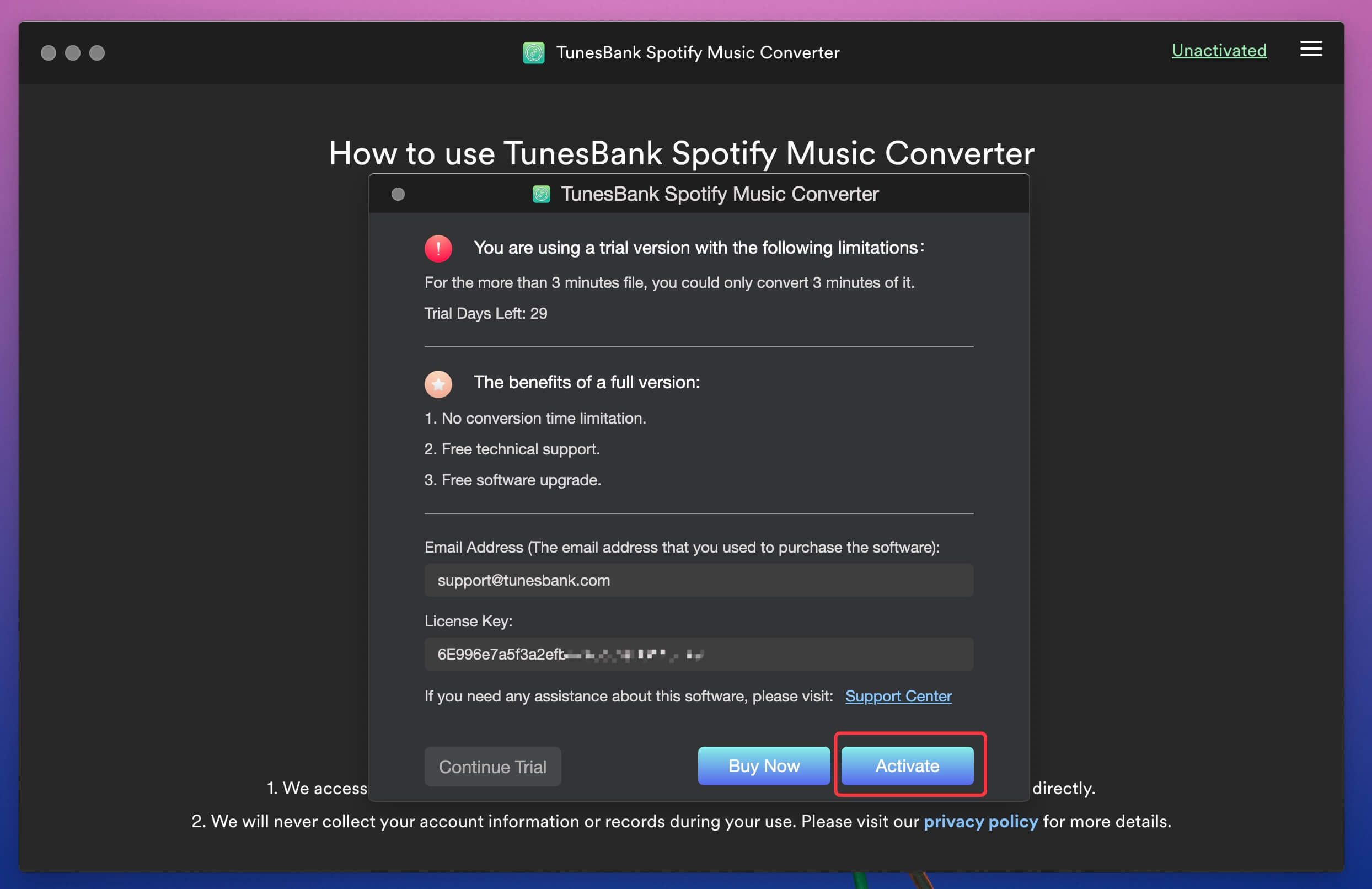Click the TunesBank app icon in main title bar
Image resolution: width=1372 pixels, height=889 pixels.
pos(533,52)
